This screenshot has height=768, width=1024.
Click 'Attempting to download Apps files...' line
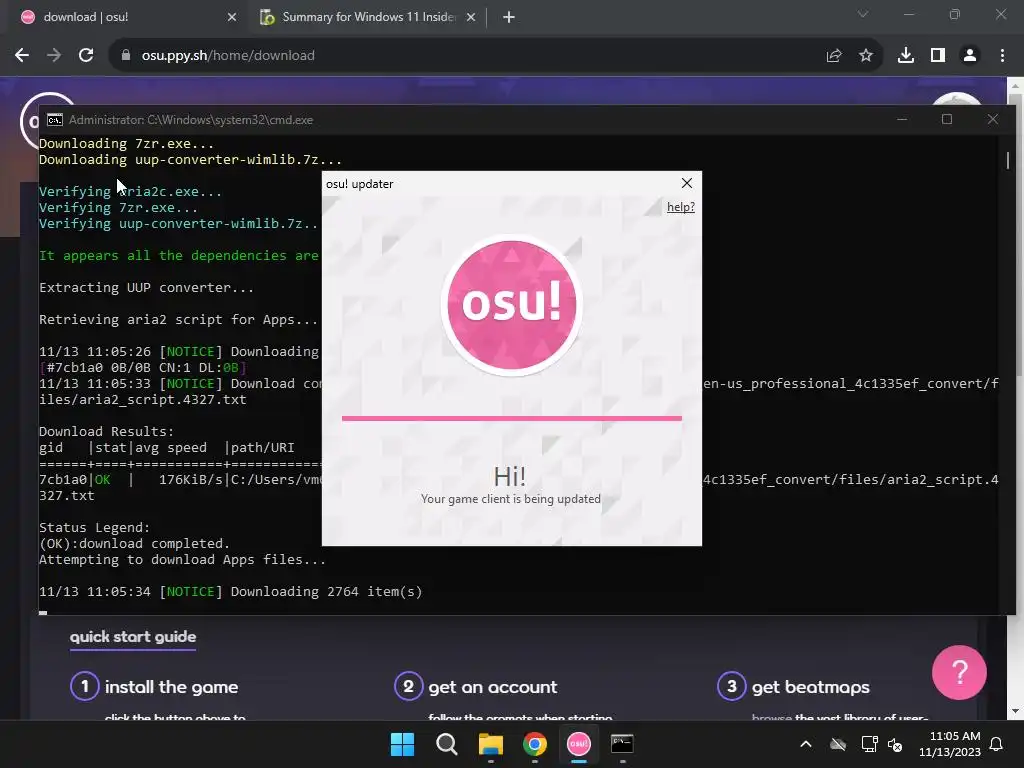(x=182, y=560)
